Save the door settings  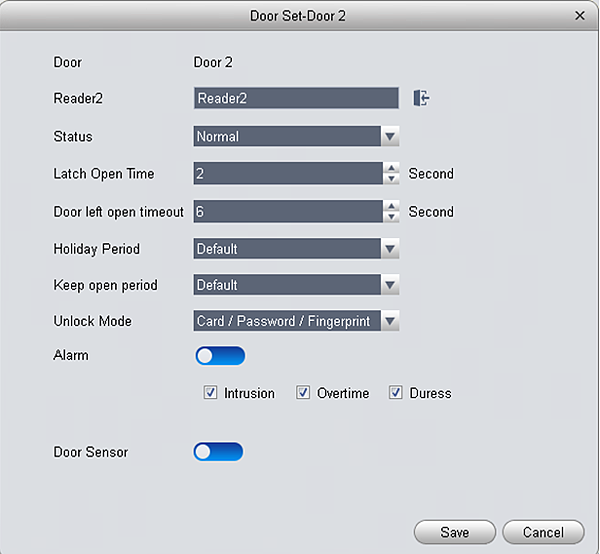coord(455,532)
